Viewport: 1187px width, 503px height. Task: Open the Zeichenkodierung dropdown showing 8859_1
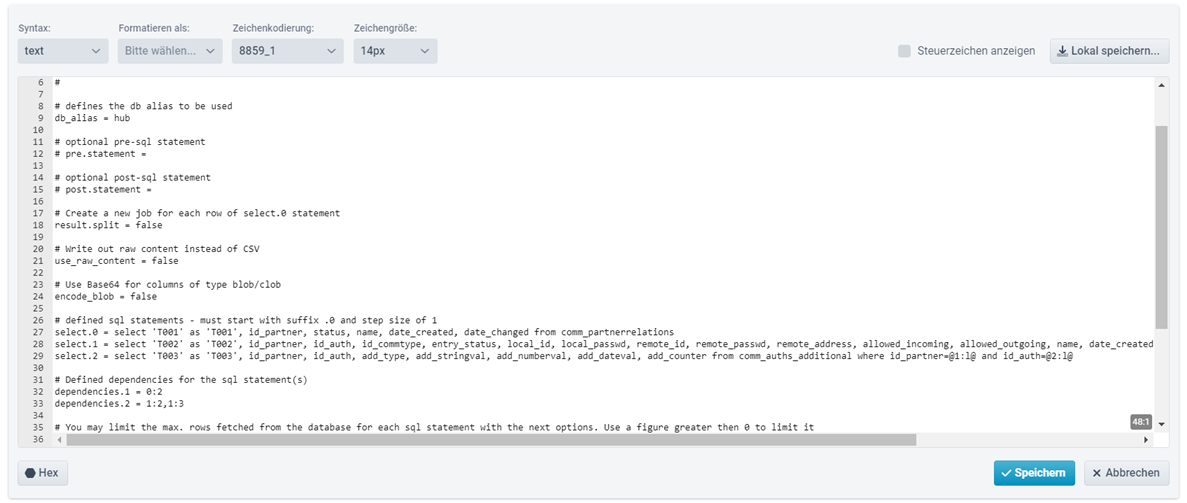tap(288, 51)
